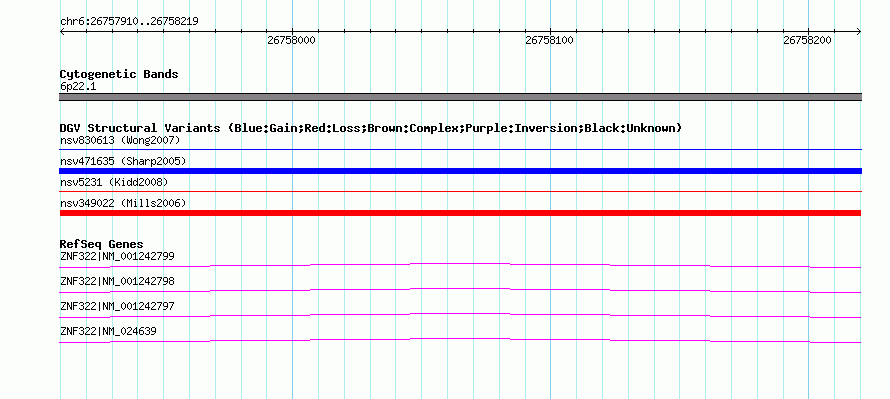
Task: Click magenta line of NM_024639 transcript
Action: (x=460, y=340)
